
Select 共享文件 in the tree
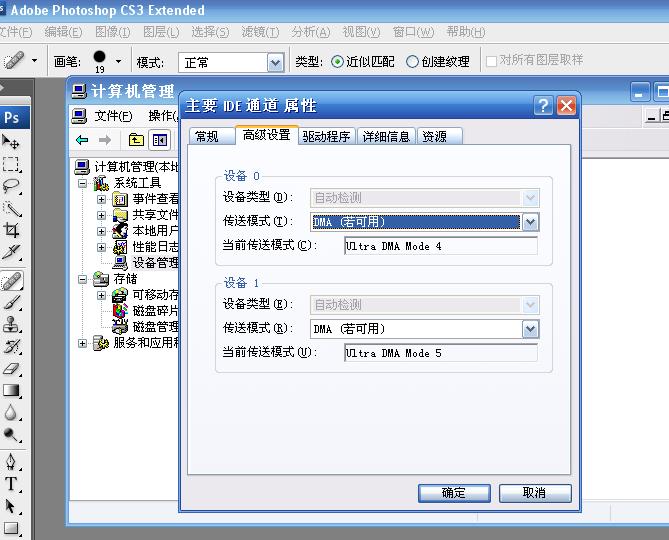coord(156,215)
